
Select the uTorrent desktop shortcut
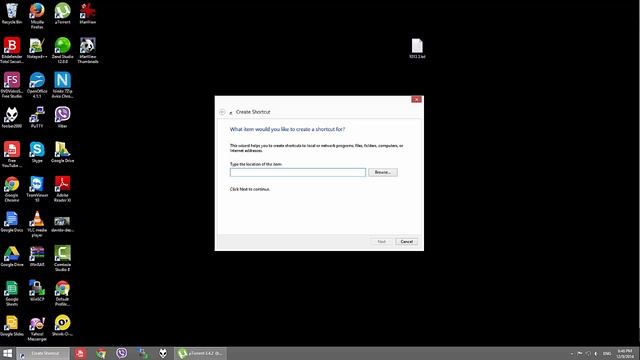62,13
